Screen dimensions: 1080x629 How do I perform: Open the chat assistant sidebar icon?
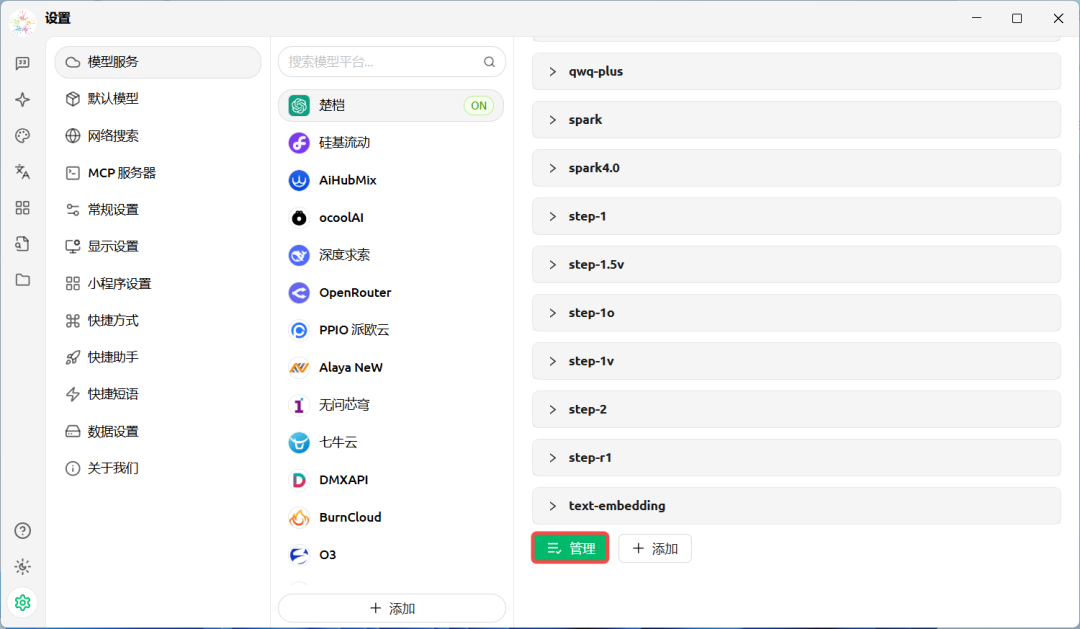pyautogui.click(x=23, y=63)
